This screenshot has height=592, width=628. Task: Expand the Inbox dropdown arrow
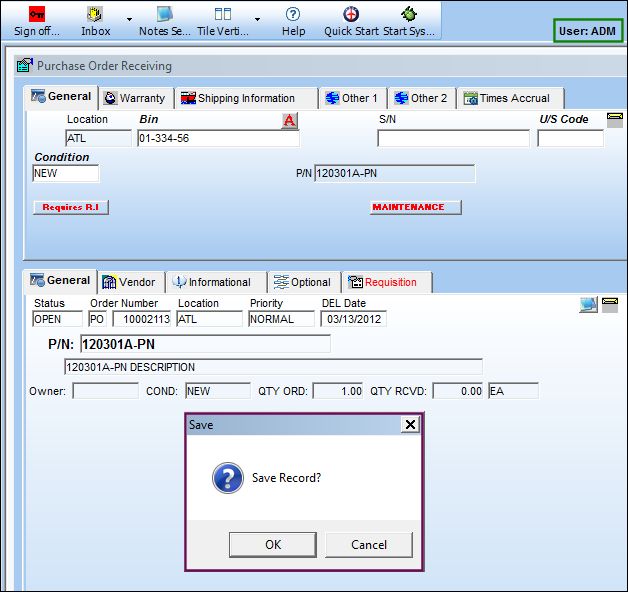click(129, 19)
